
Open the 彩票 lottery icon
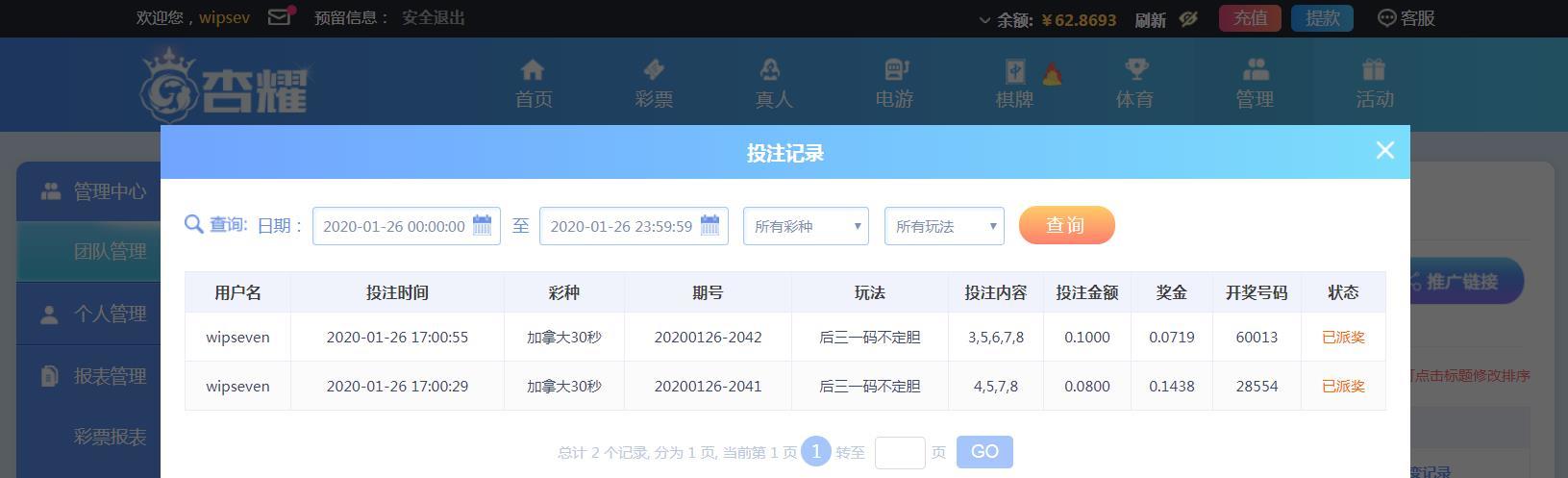coord(654,70)
